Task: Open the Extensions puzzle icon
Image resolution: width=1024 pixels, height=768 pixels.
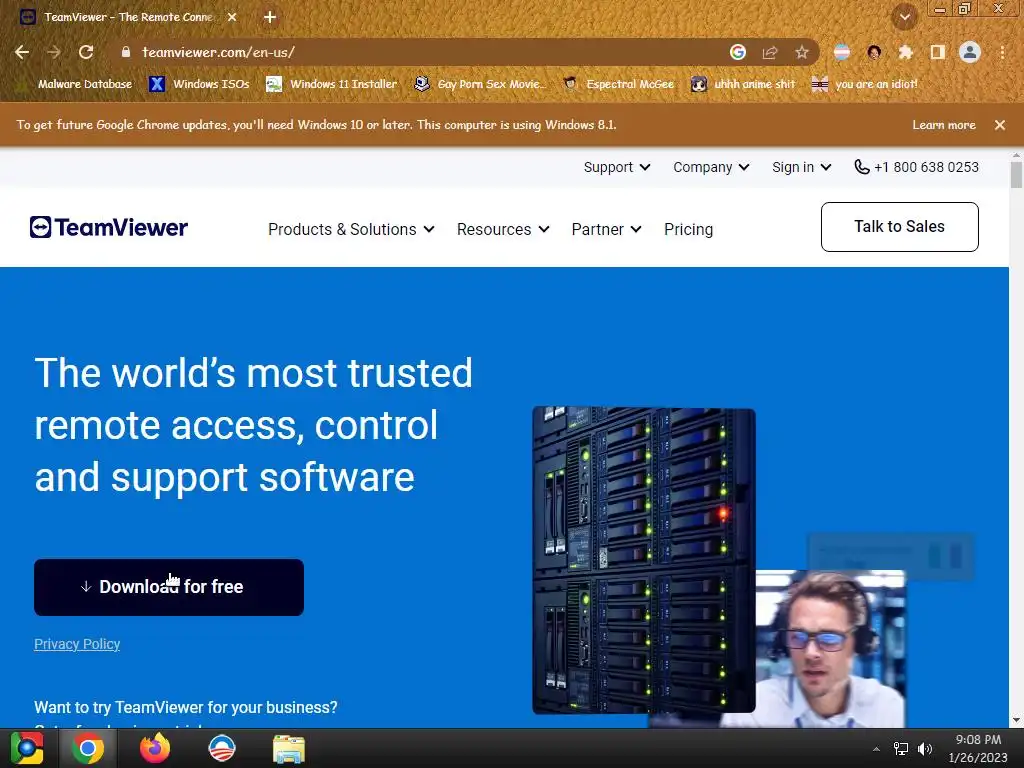Action: [x=906, y=52]
